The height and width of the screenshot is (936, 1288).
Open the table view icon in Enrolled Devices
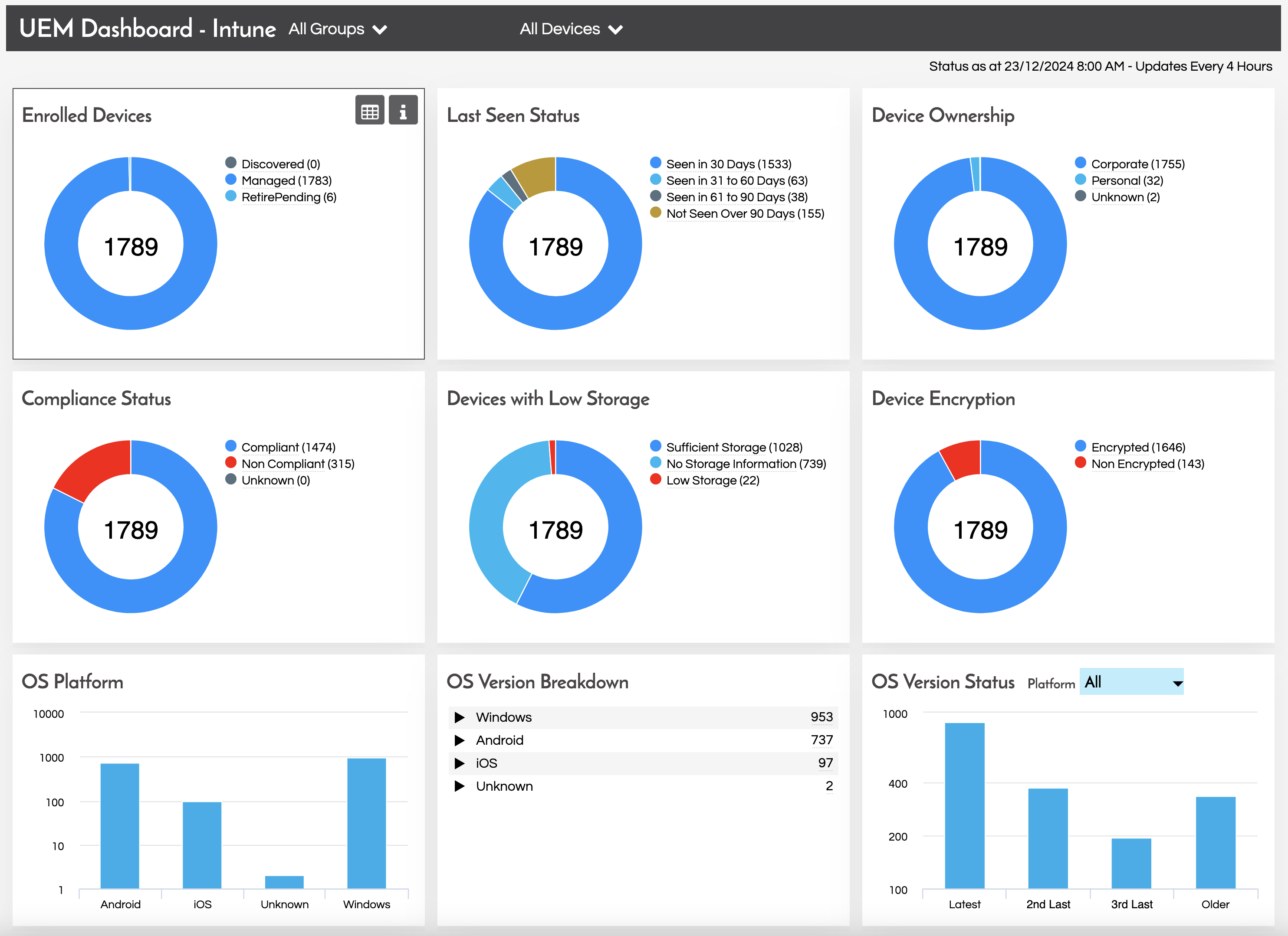370,110
